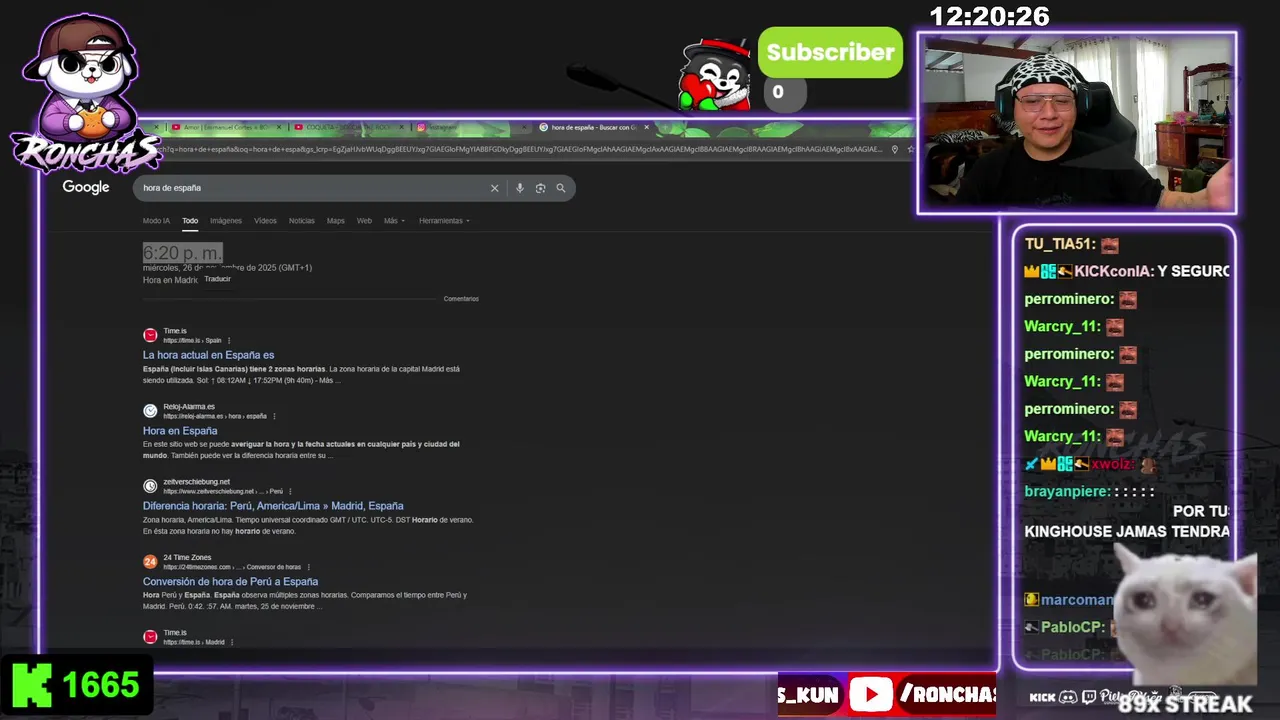This screenshot has height=720, width=1280.
Task: Click the 24 Time Zones site name
Action: [x=187, y=557]
